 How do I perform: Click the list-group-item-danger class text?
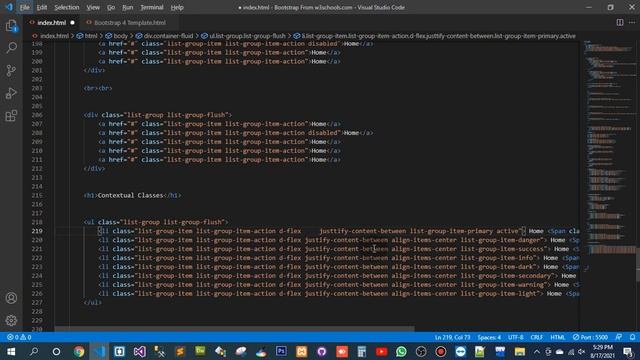(500, 240)
